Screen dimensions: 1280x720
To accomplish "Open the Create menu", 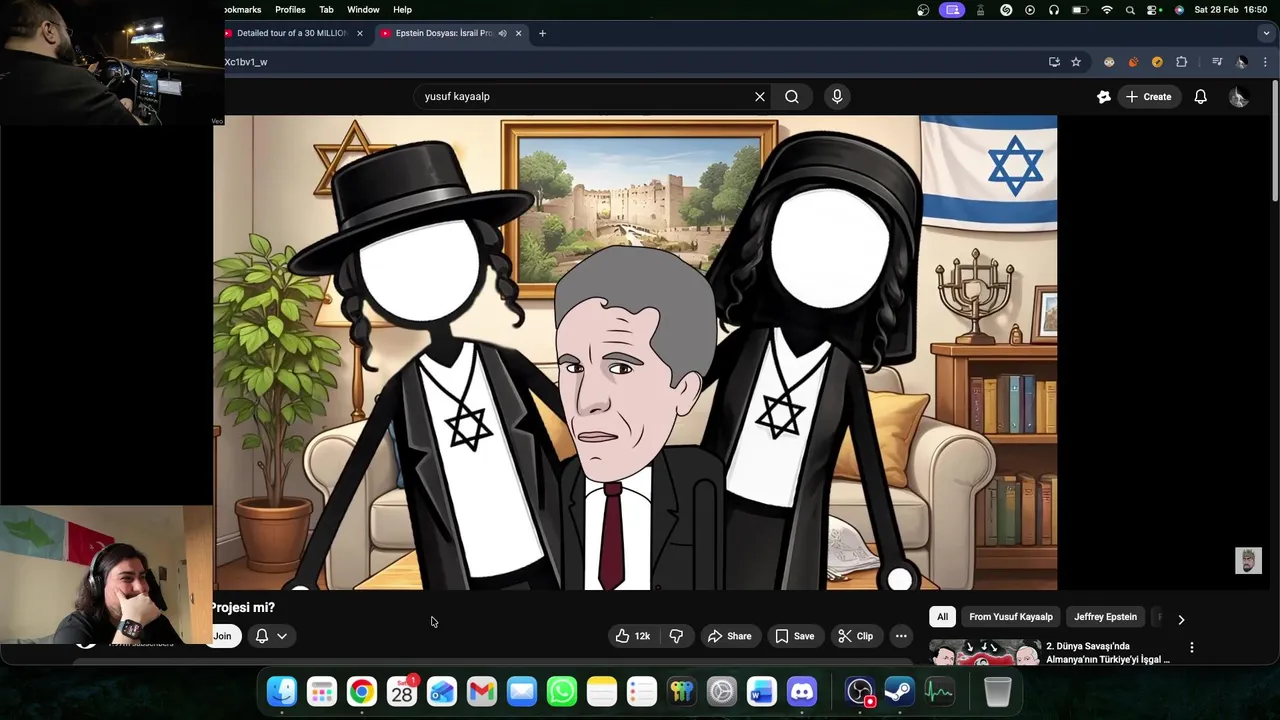I will pyautogui.click(x=1148, y=97).
